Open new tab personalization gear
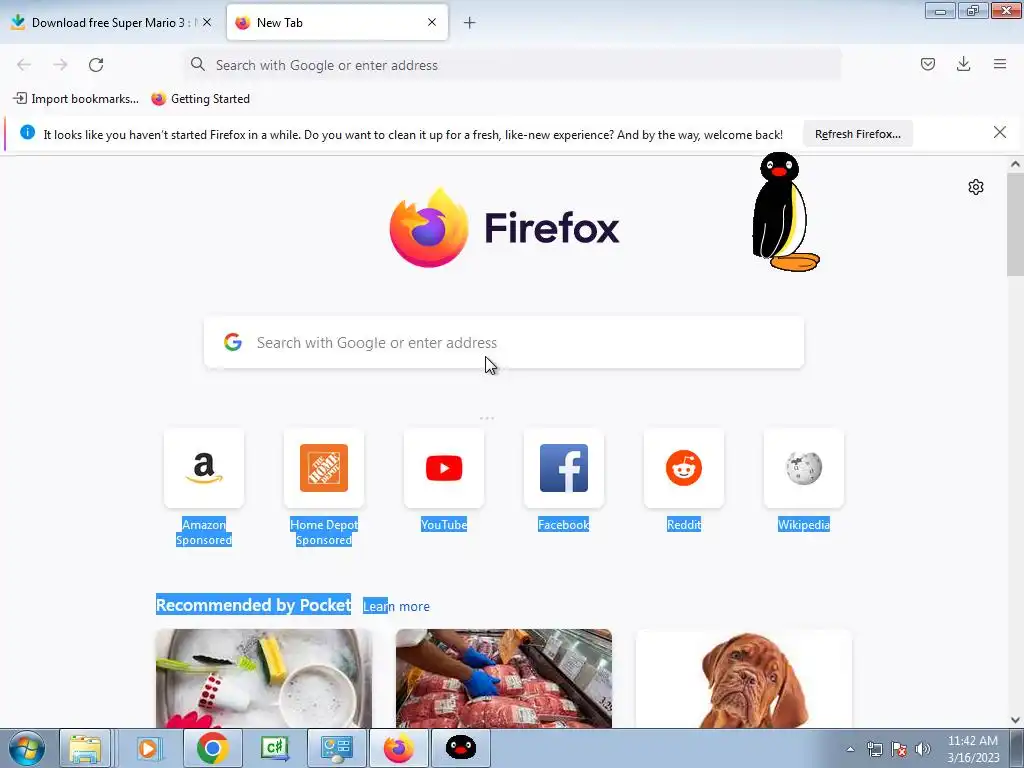Screen dimensions: 1024x768 pos(976,187)
